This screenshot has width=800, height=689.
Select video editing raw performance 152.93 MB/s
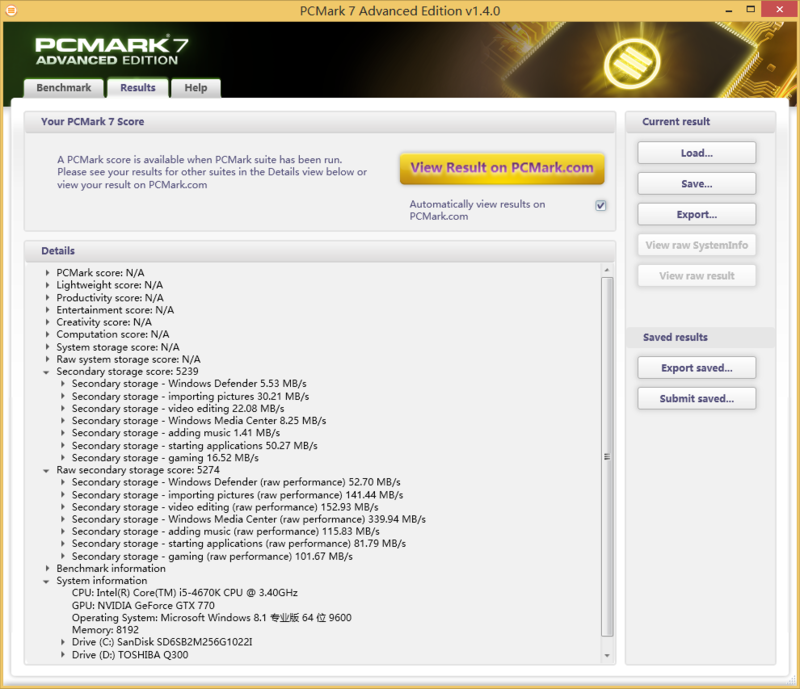pyautogui.click(x=225, y=507)
